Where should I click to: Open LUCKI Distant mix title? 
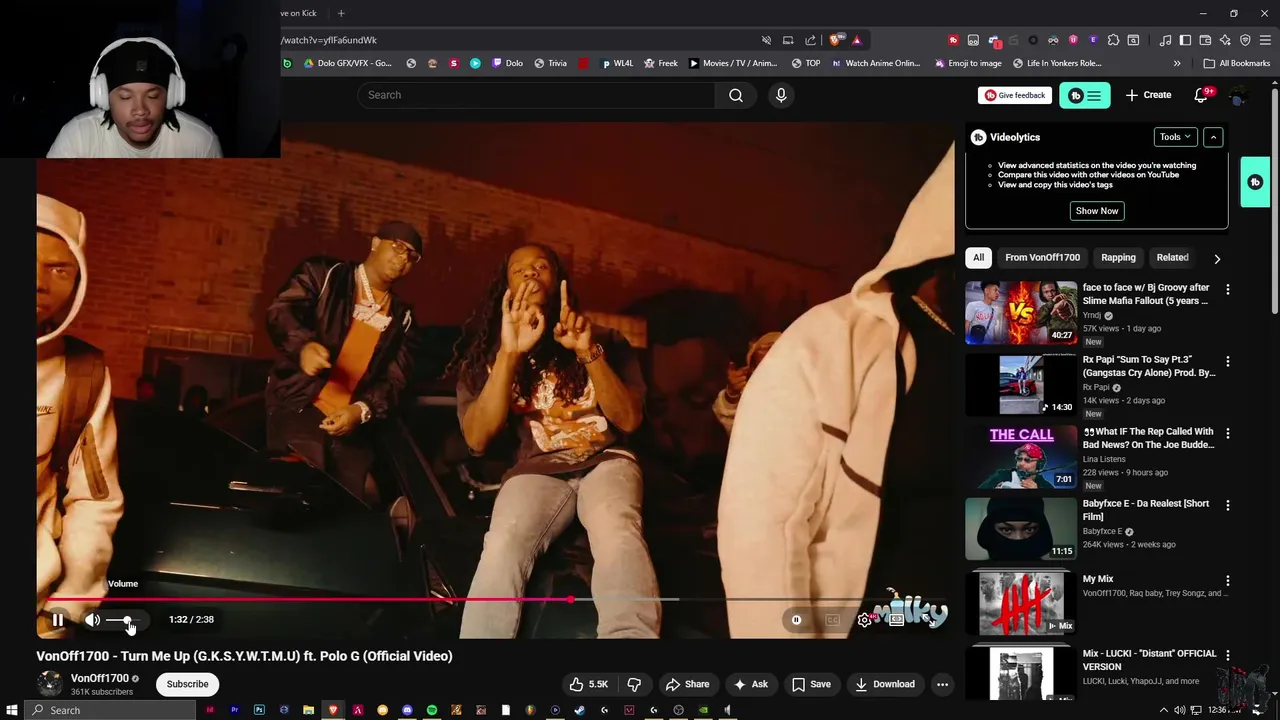point(1149,660)
